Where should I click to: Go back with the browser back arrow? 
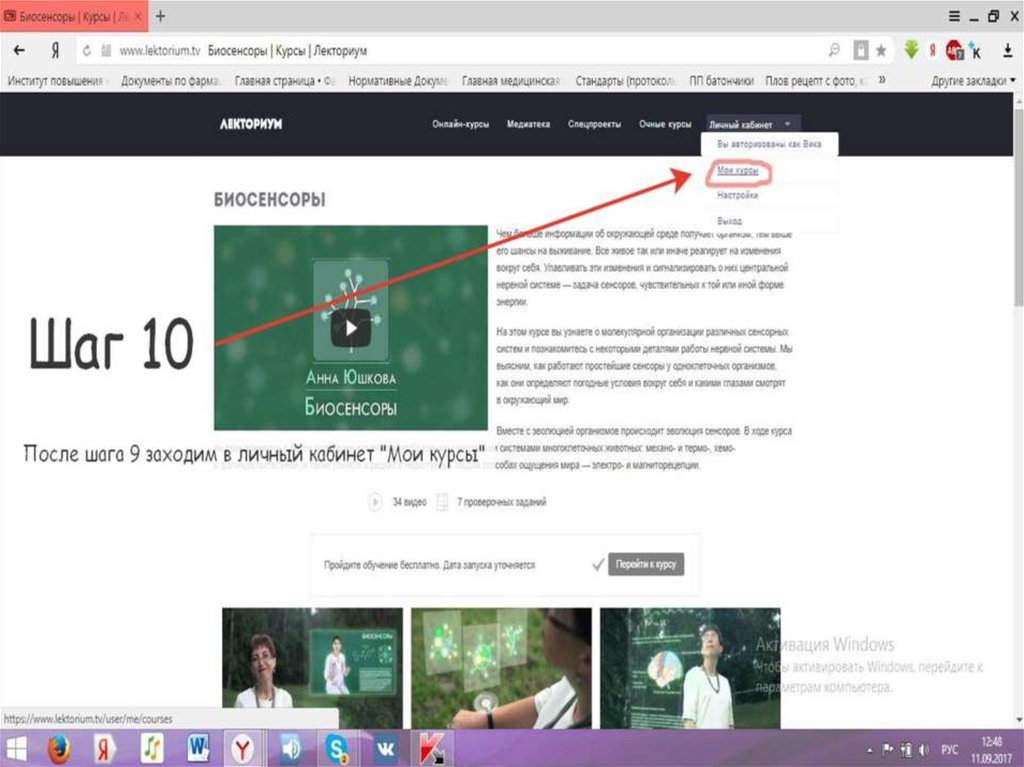point(20,50)
